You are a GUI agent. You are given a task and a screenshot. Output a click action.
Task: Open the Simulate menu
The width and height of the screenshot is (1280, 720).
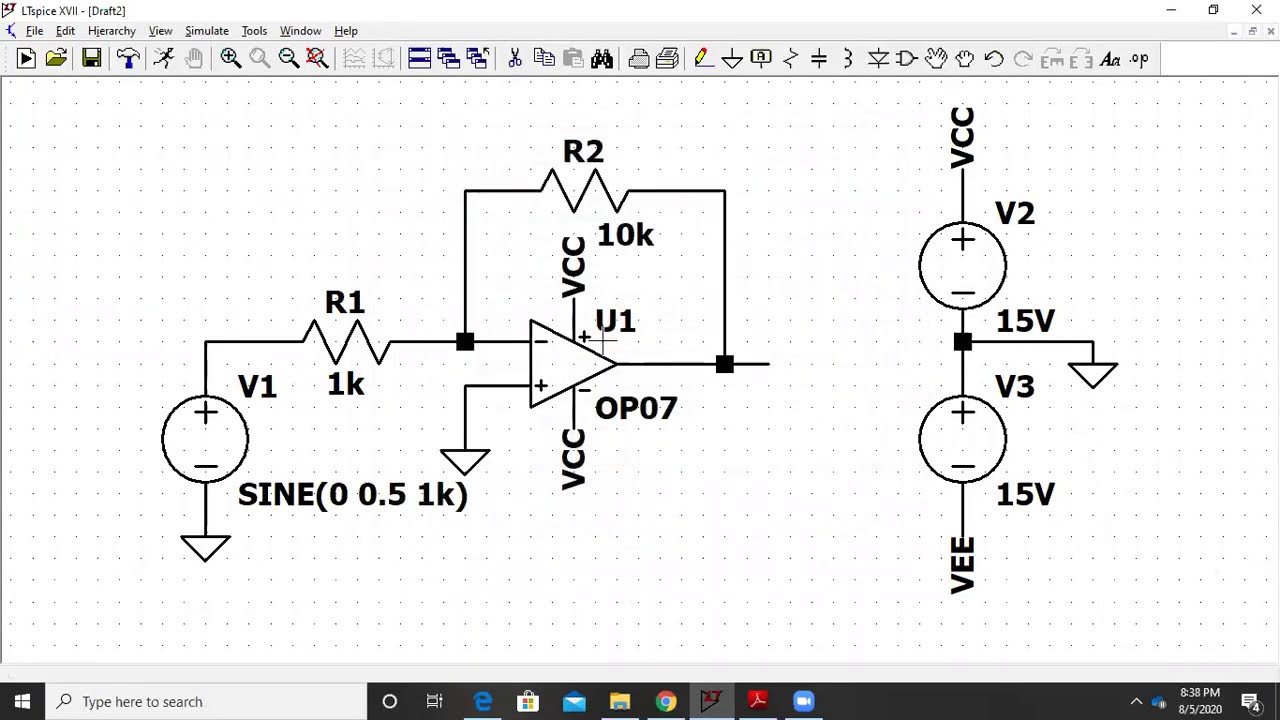(206, 31)
